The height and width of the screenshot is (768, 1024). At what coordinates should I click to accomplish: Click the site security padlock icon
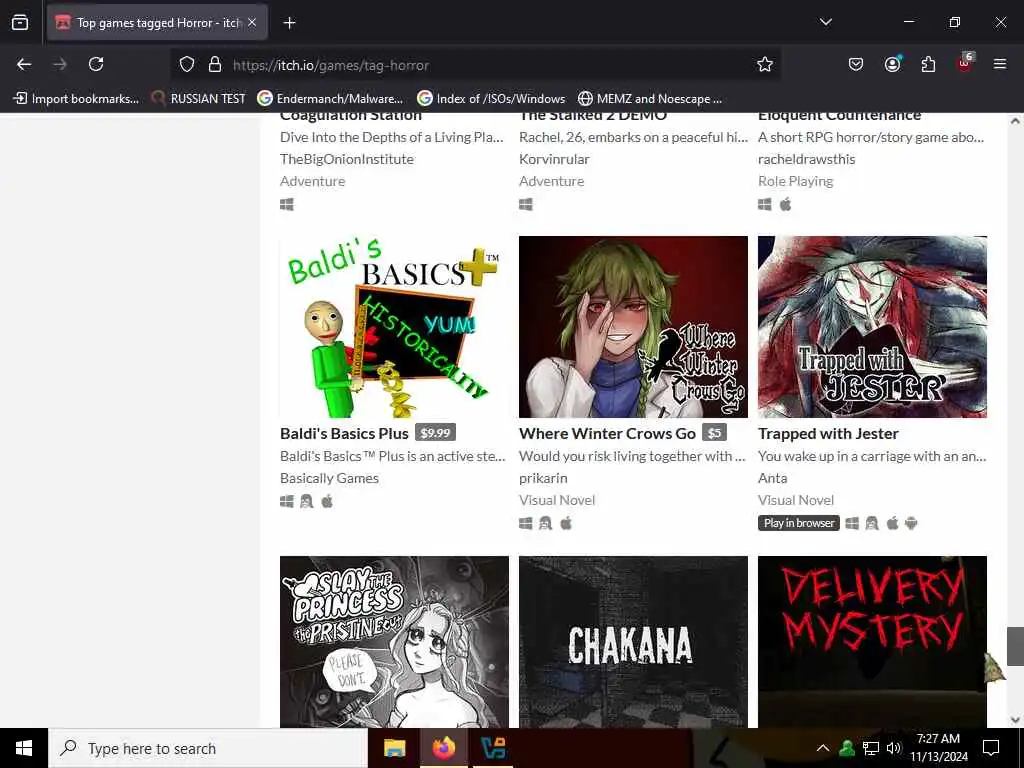(215, 65)
